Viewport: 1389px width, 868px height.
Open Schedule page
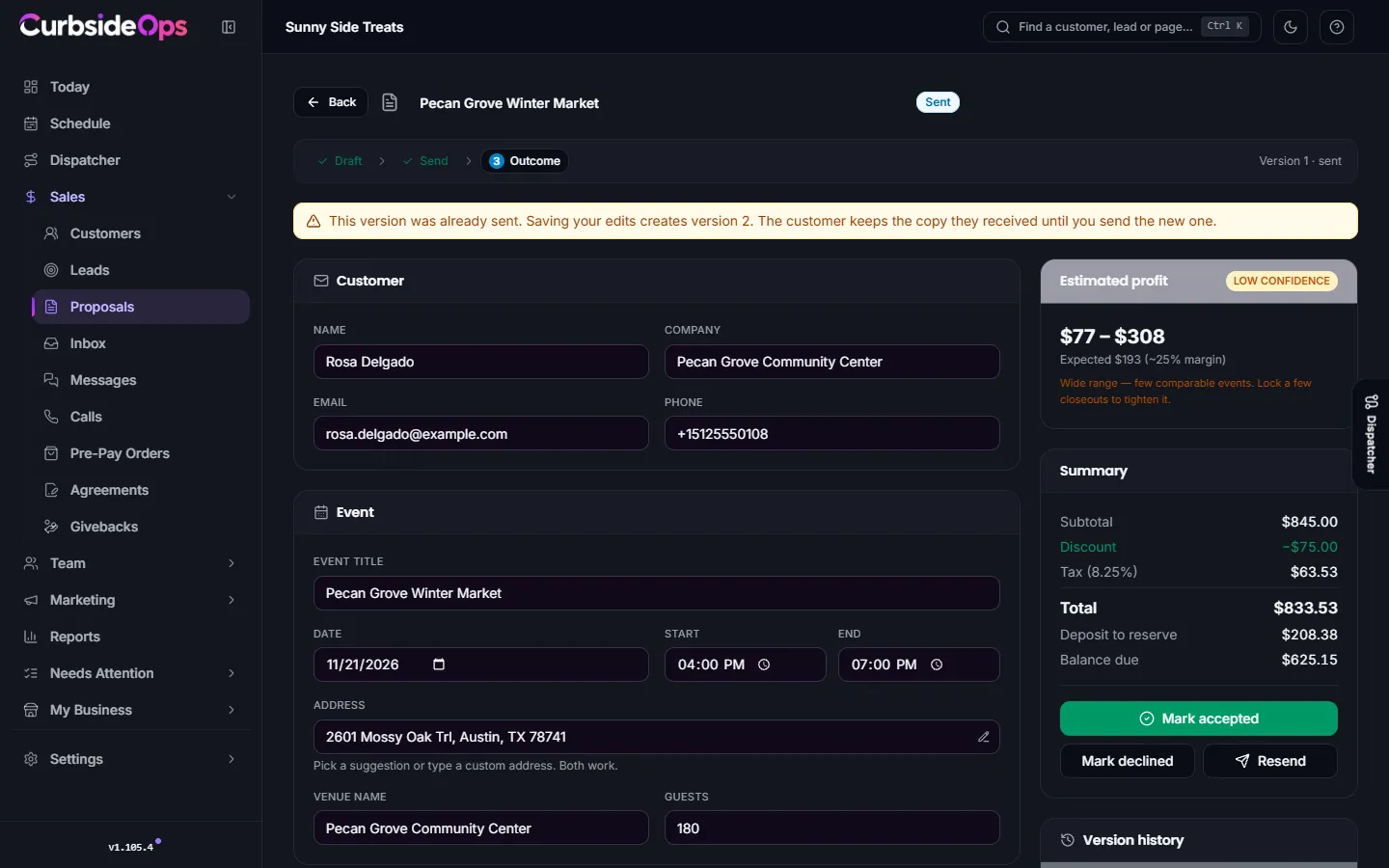(131, 123)
